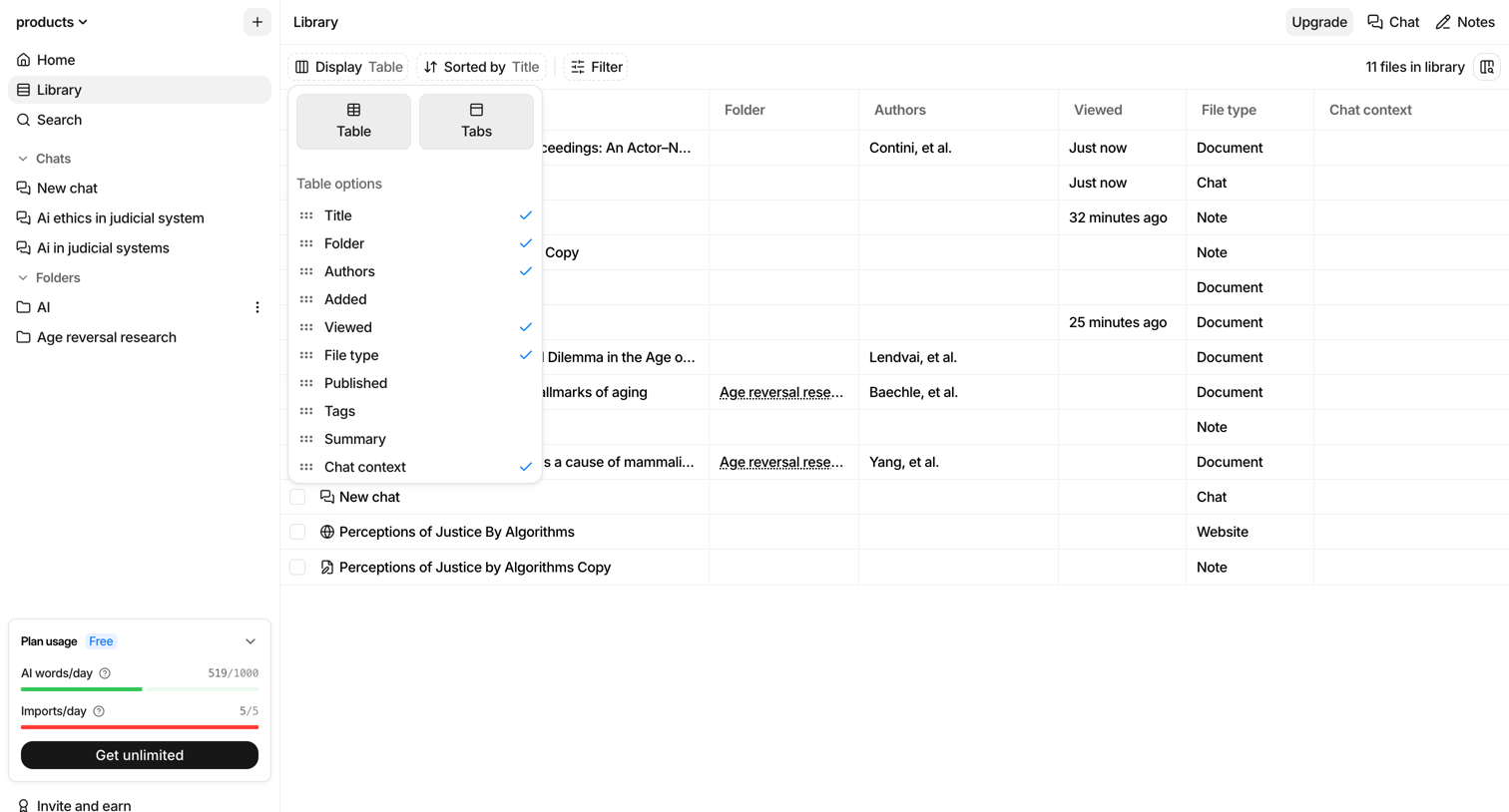1509x812 pixels.
Task: Click the Imports/day progress bar
Action: click(140, 727)
